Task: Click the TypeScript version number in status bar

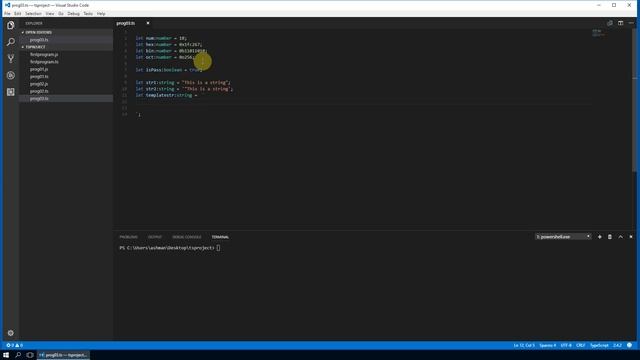Action: [x=617, y=345]
